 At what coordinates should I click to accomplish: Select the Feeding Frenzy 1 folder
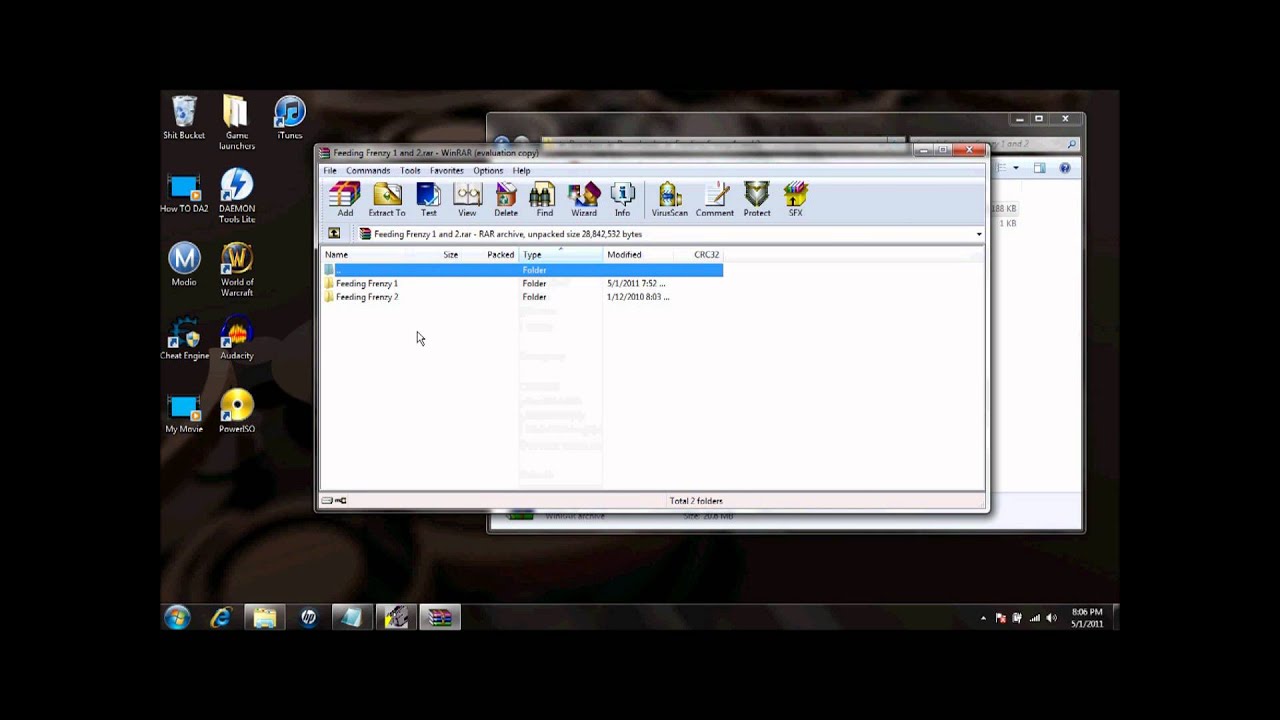tap(366, 284)
